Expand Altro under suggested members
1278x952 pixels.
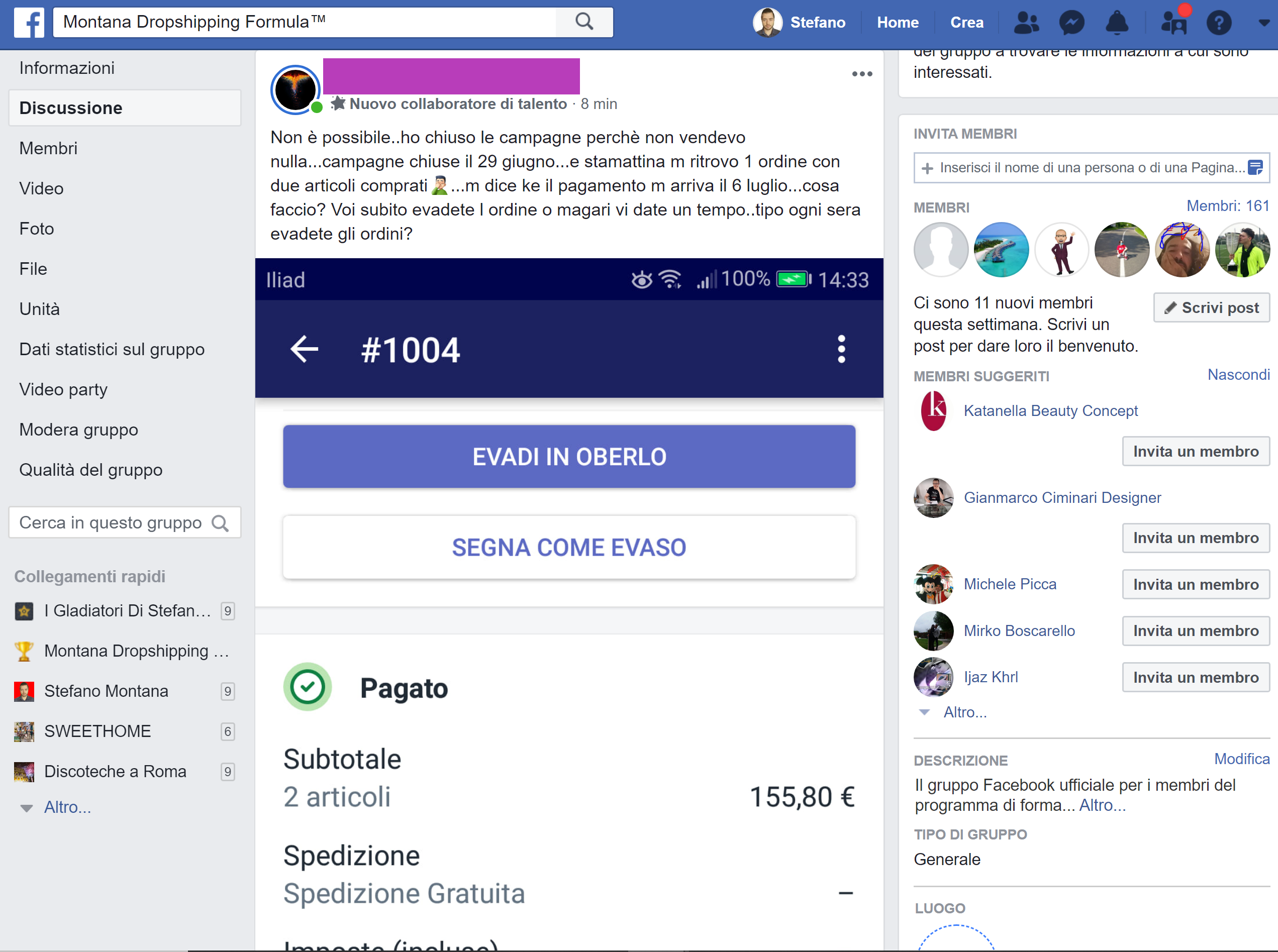(964, 712)
